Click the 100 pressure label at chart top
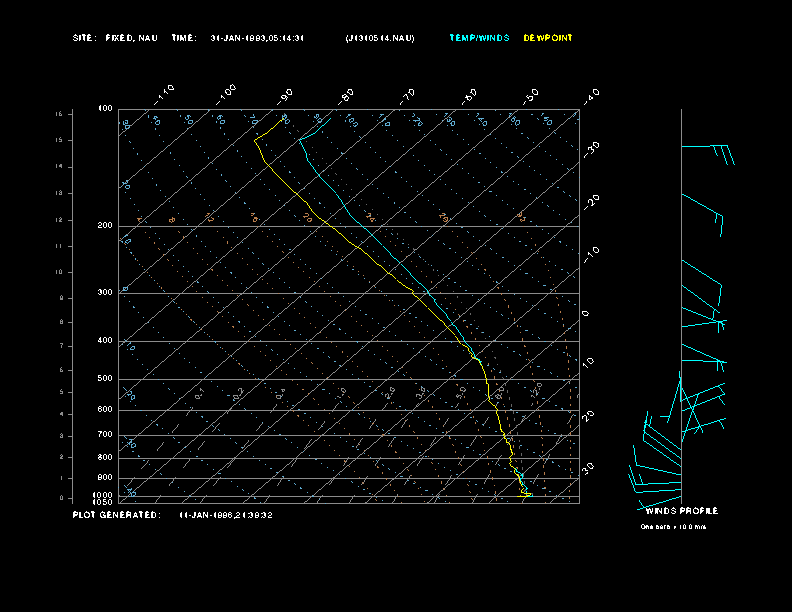Image resolution: width=792 pixels, height=612 pixels. [105, 108]
